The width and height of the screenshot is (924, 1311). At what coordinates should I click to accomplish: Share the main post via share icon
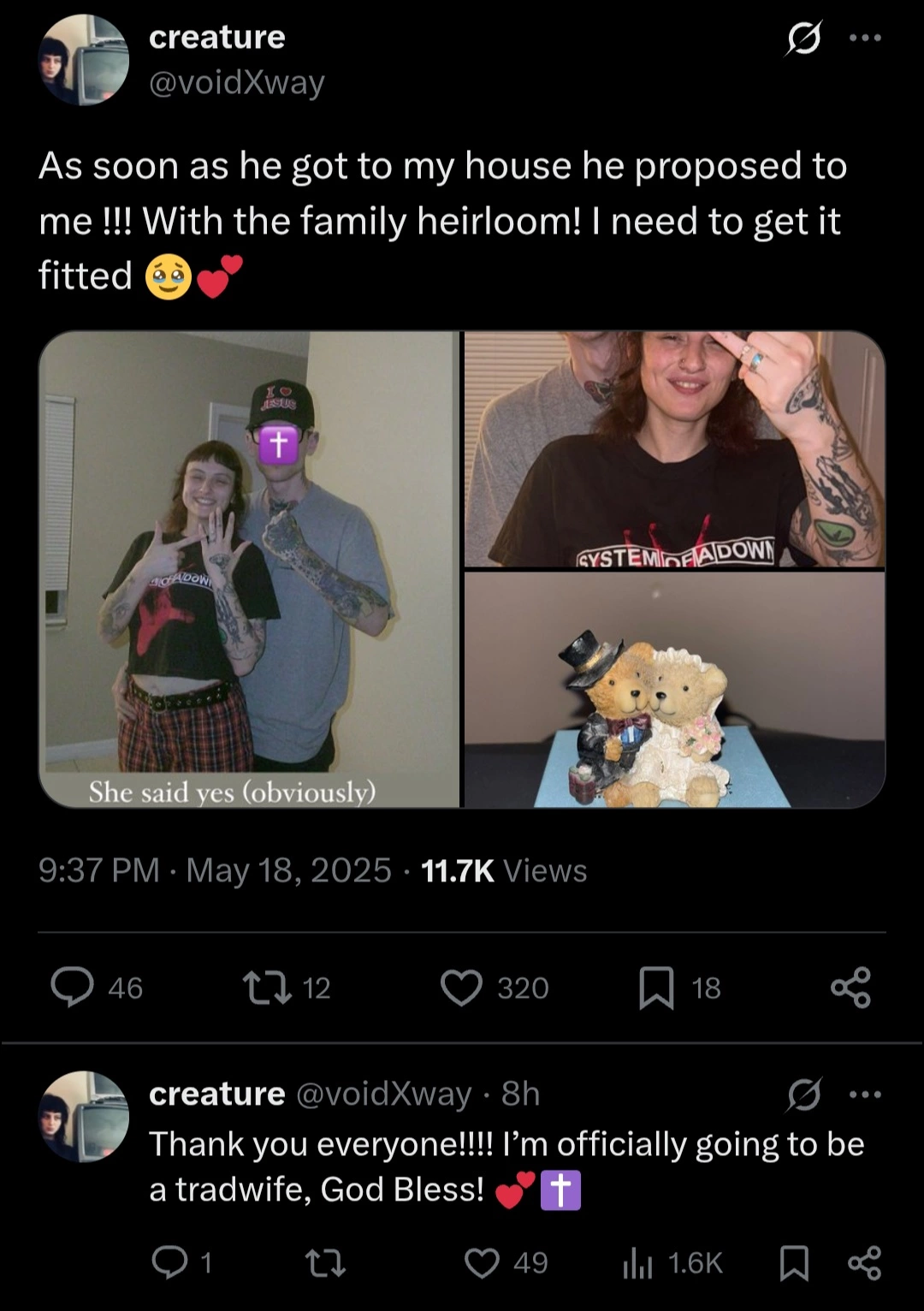(x=850, y=988)
